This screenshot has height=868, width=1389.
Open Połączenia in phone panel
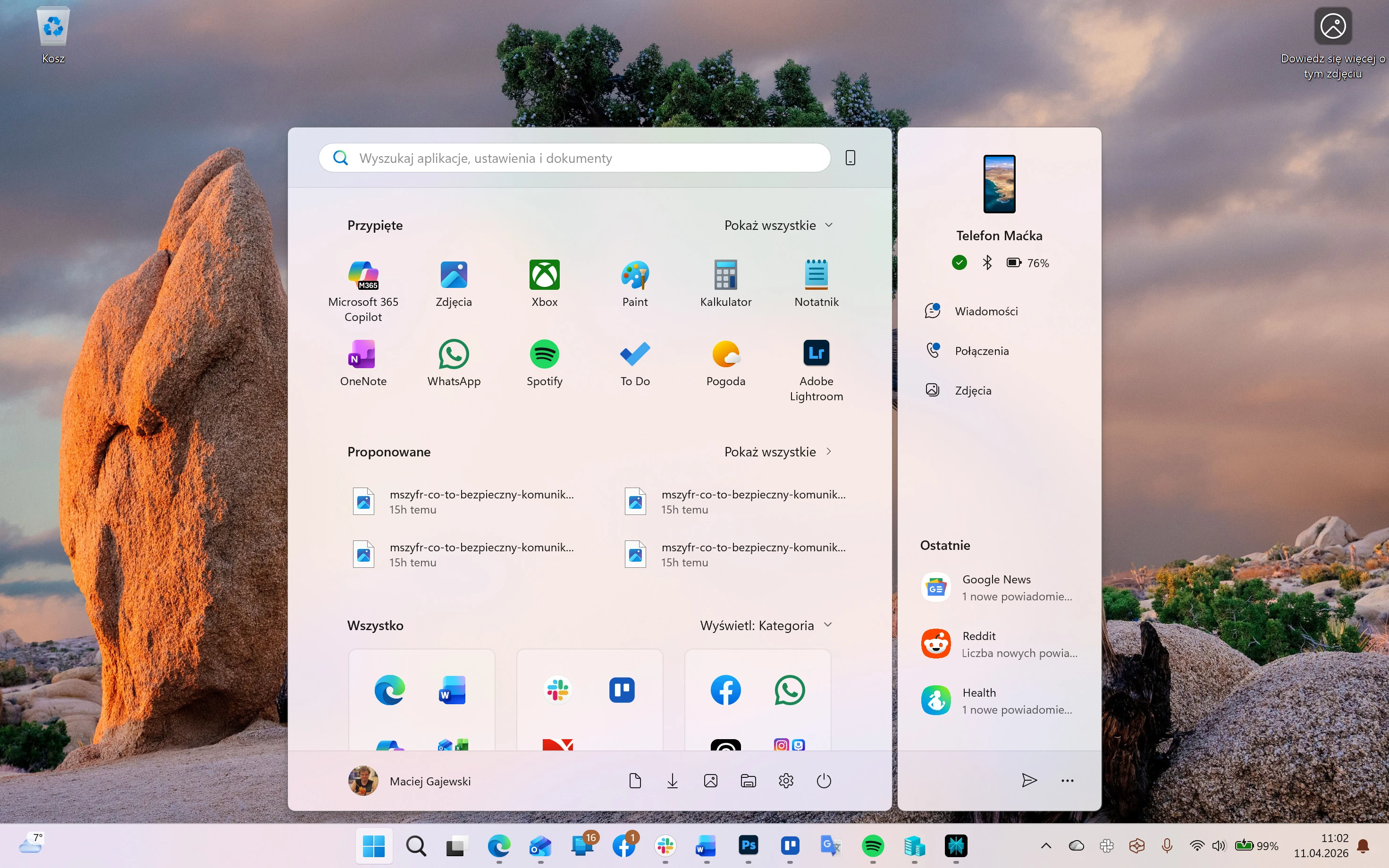pyautogui.click(x=981, y=351)
